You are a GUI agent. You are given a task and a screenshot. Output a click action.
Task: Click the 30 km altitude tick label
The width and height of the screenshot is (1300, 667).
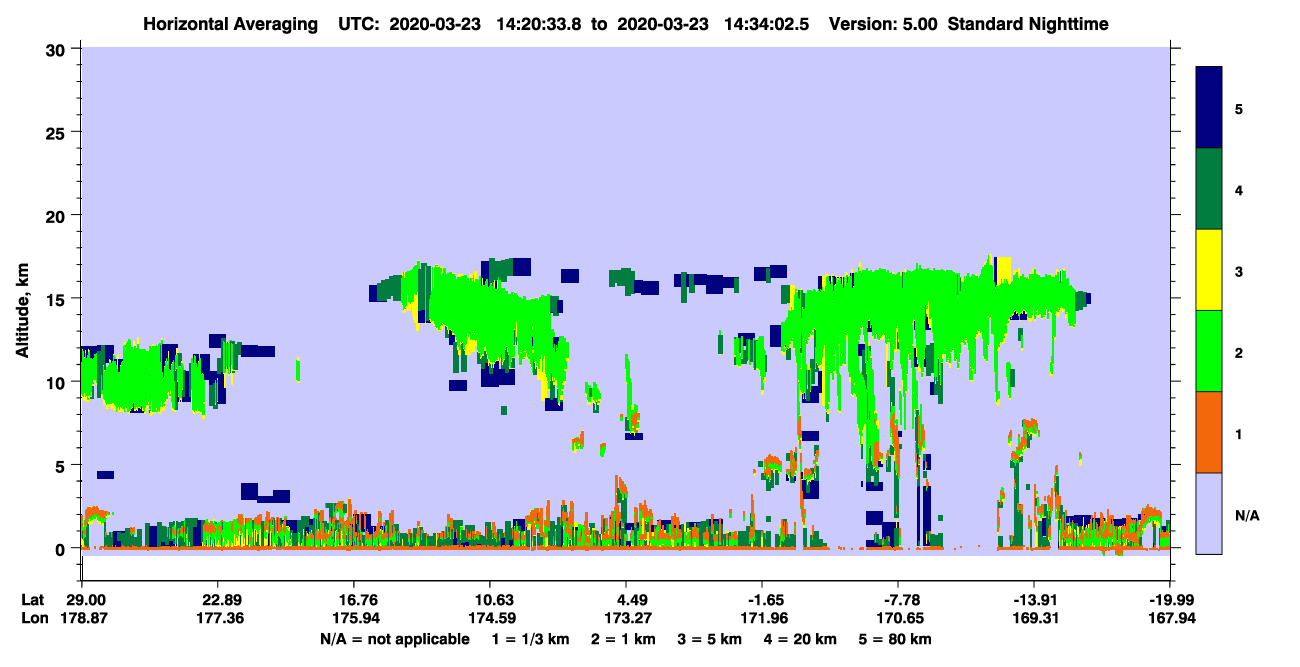[58, 48]
